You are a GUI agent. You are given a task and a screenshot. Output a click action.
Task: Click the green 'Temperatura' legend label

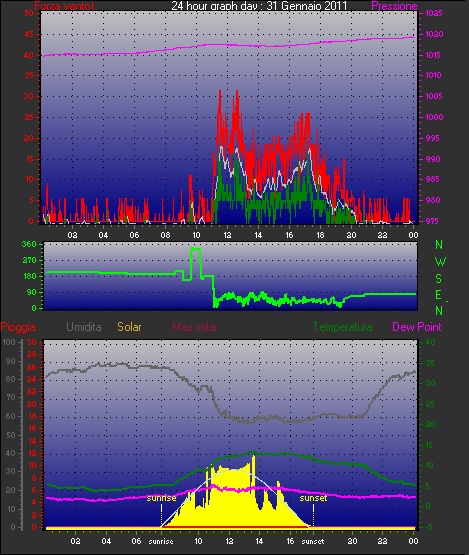click(342, 326)
